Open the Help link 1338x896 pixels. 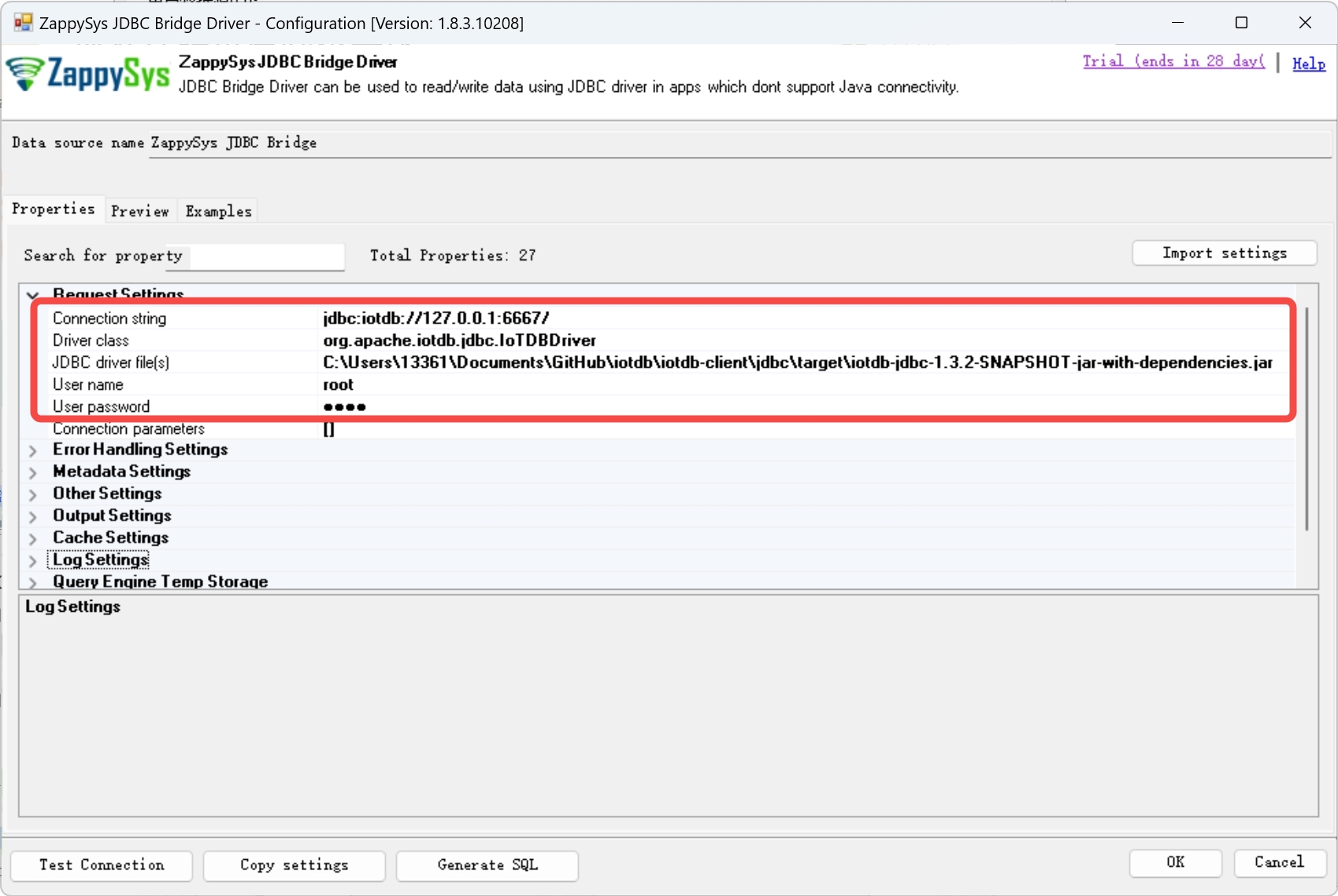pyautogui.click(x=1309, y=64)
